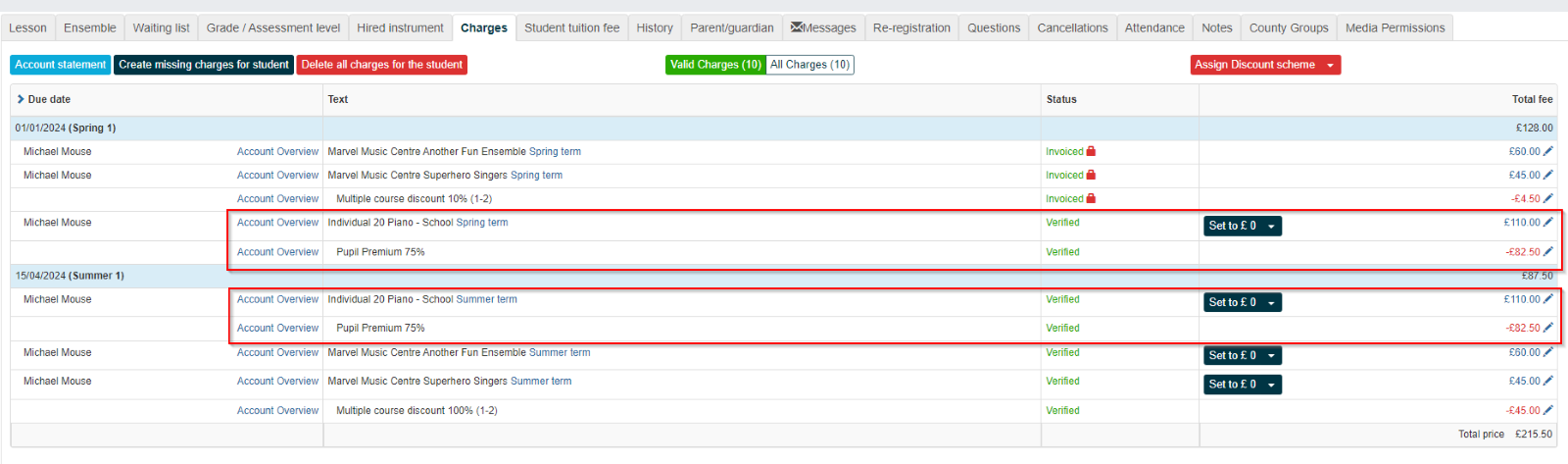Edit the £60.00 Spring term ensemble fee pencil
The image size is (1568, 464).
click(x=1548, y=152)
